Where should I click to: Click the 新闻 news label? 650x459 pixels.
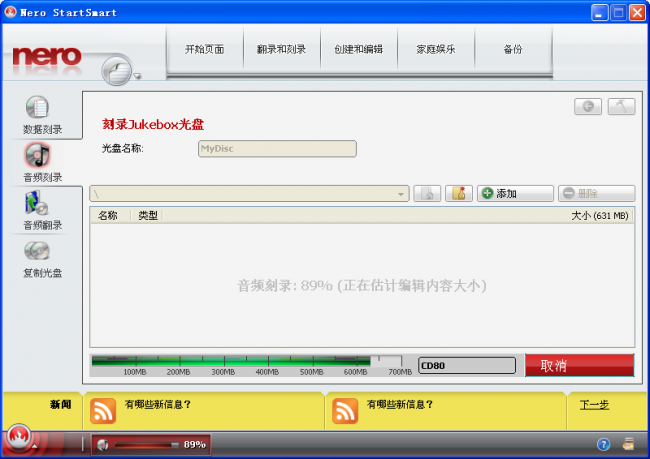[x=61, y=404]
